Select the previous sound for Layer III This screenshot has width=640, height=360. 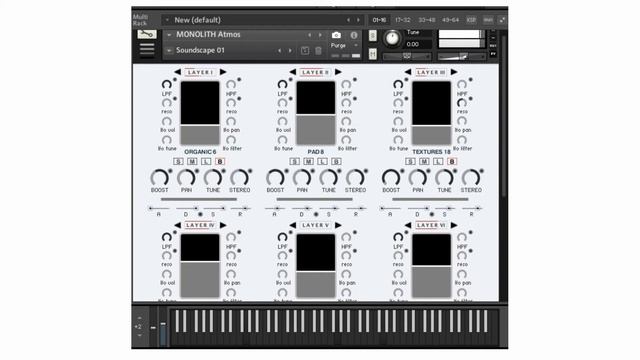[x=408, y=72]
